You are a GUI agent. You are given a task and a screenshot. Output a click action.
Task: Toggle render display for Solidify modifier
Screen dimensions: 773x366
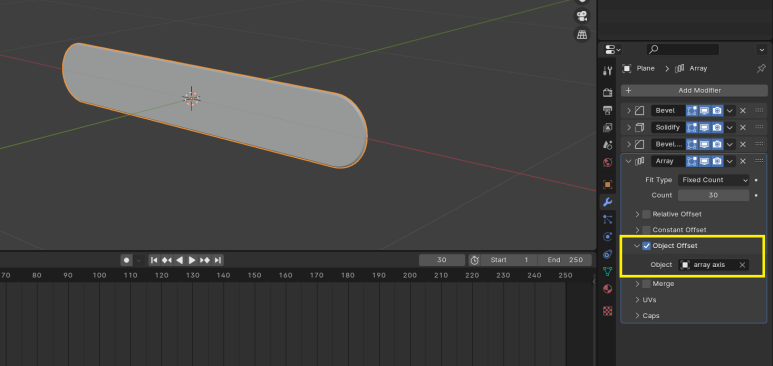point(717,127)
